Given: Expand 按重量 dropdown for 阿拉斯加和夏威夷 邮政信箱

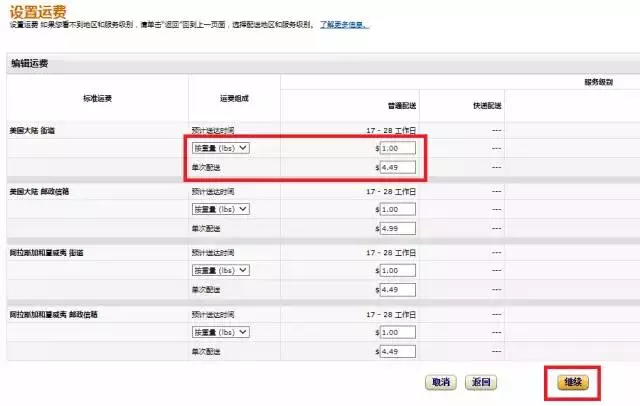Looking at the screenshot, I should [x=221, y=332].
